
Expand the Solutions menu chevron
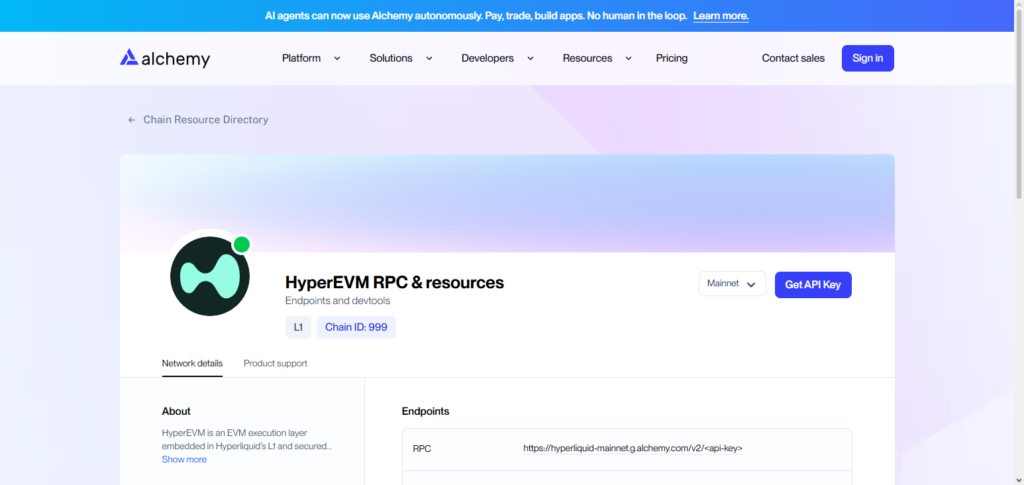tap(429, 58)
